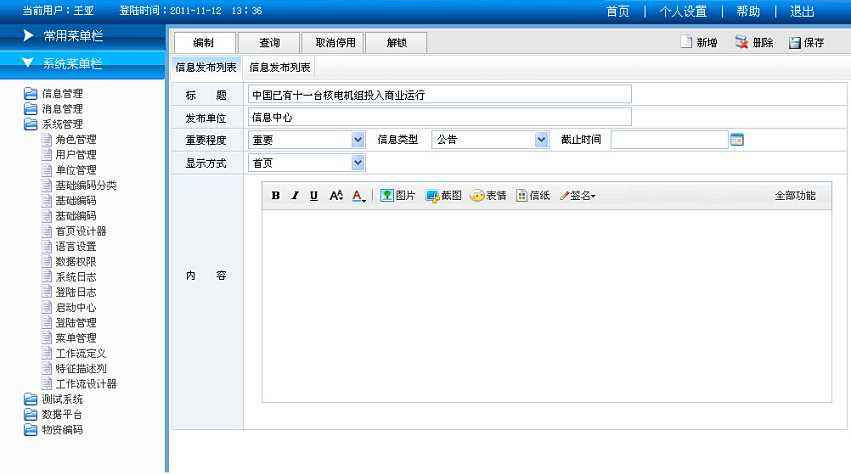Image resolution: width=851 pixels, height=474 pixels.
Task: Open the 信息类型 dropdown
Action: click(541, 140)
